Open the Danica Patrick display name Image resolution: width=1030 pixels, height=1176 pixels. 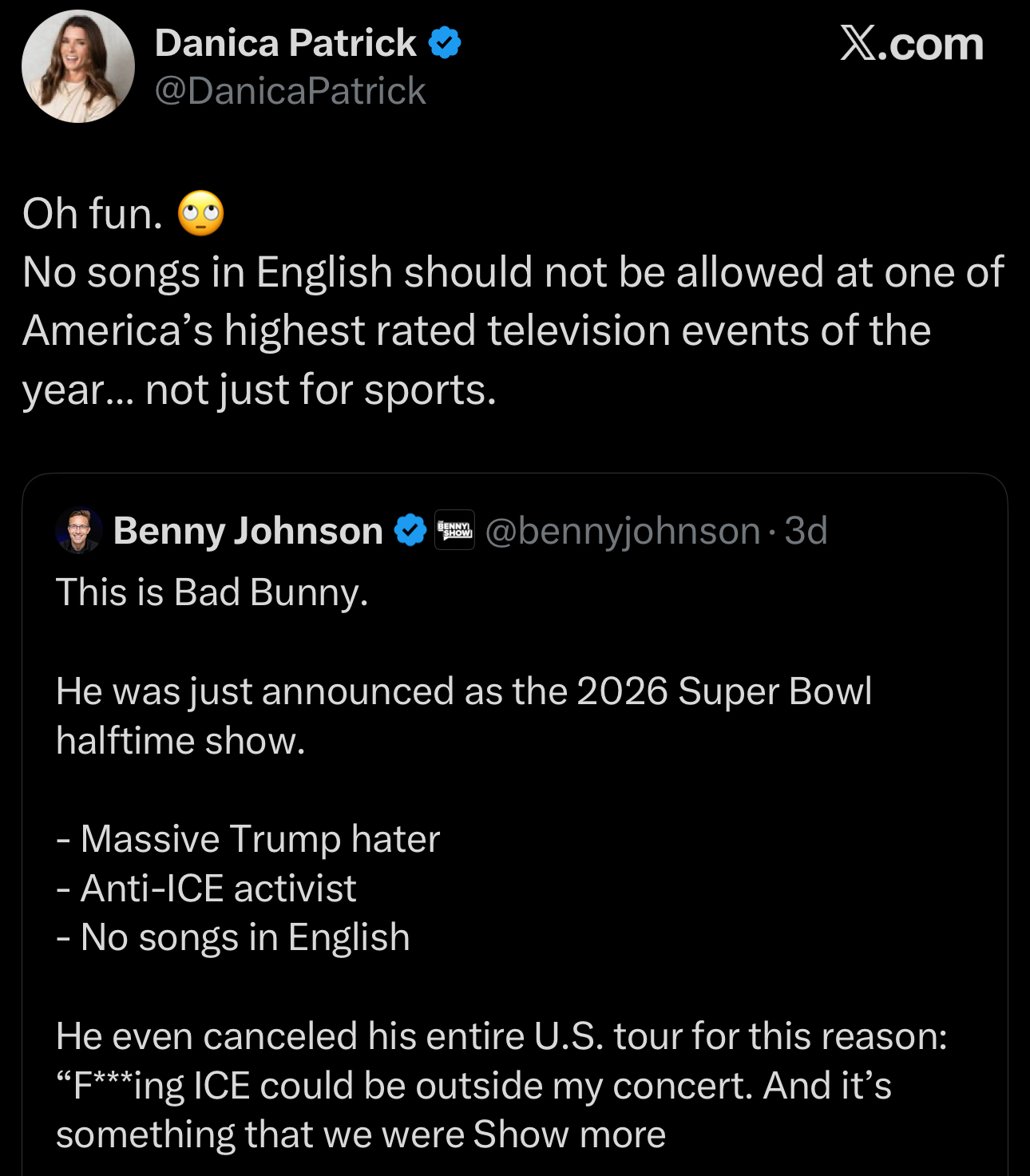tap(285, 43)
